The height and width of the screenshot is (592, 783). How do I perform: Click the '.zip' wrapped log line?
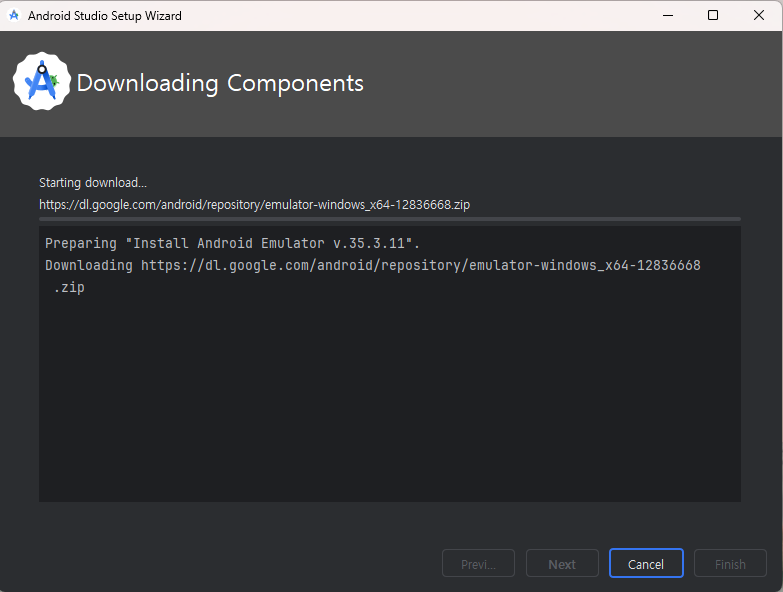coord(69,288)
